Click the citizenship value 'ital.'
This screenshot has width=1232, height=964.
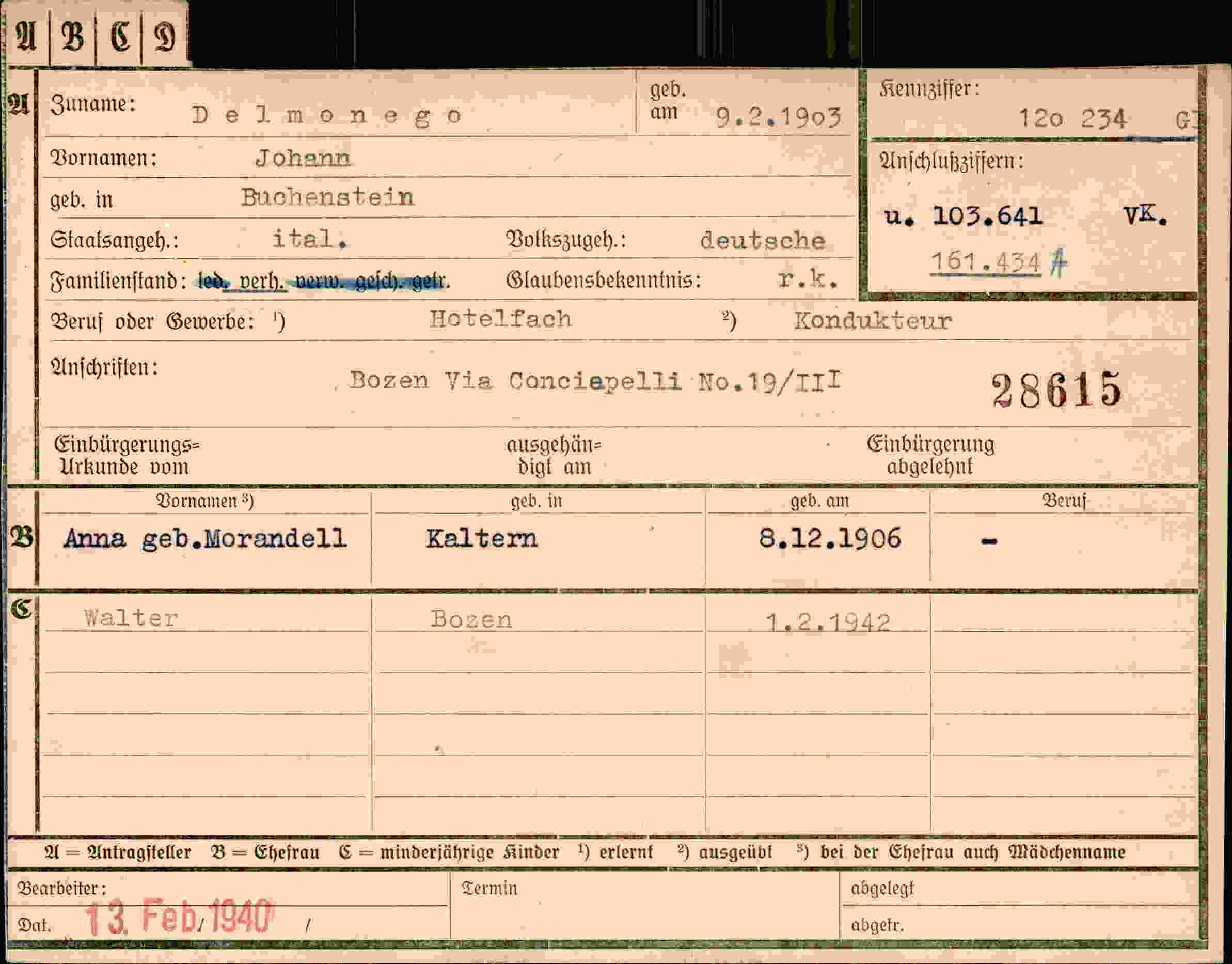[310, 239]
